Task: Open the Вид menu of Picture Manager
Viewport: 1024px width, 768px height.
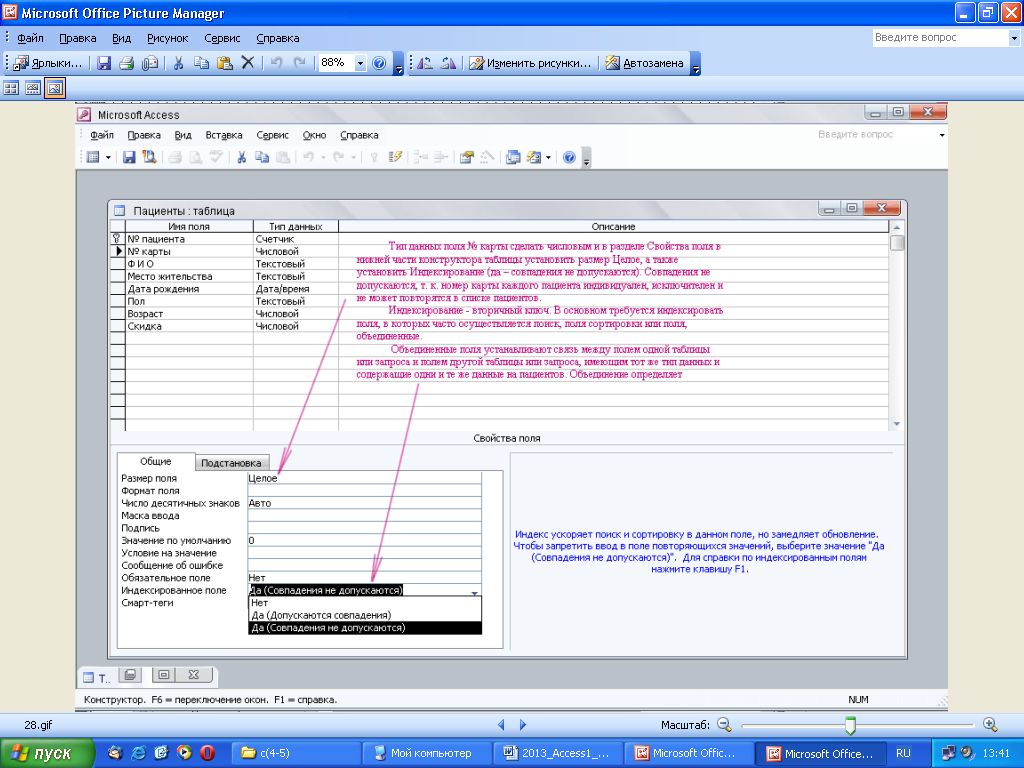Action: click(121, 38)
